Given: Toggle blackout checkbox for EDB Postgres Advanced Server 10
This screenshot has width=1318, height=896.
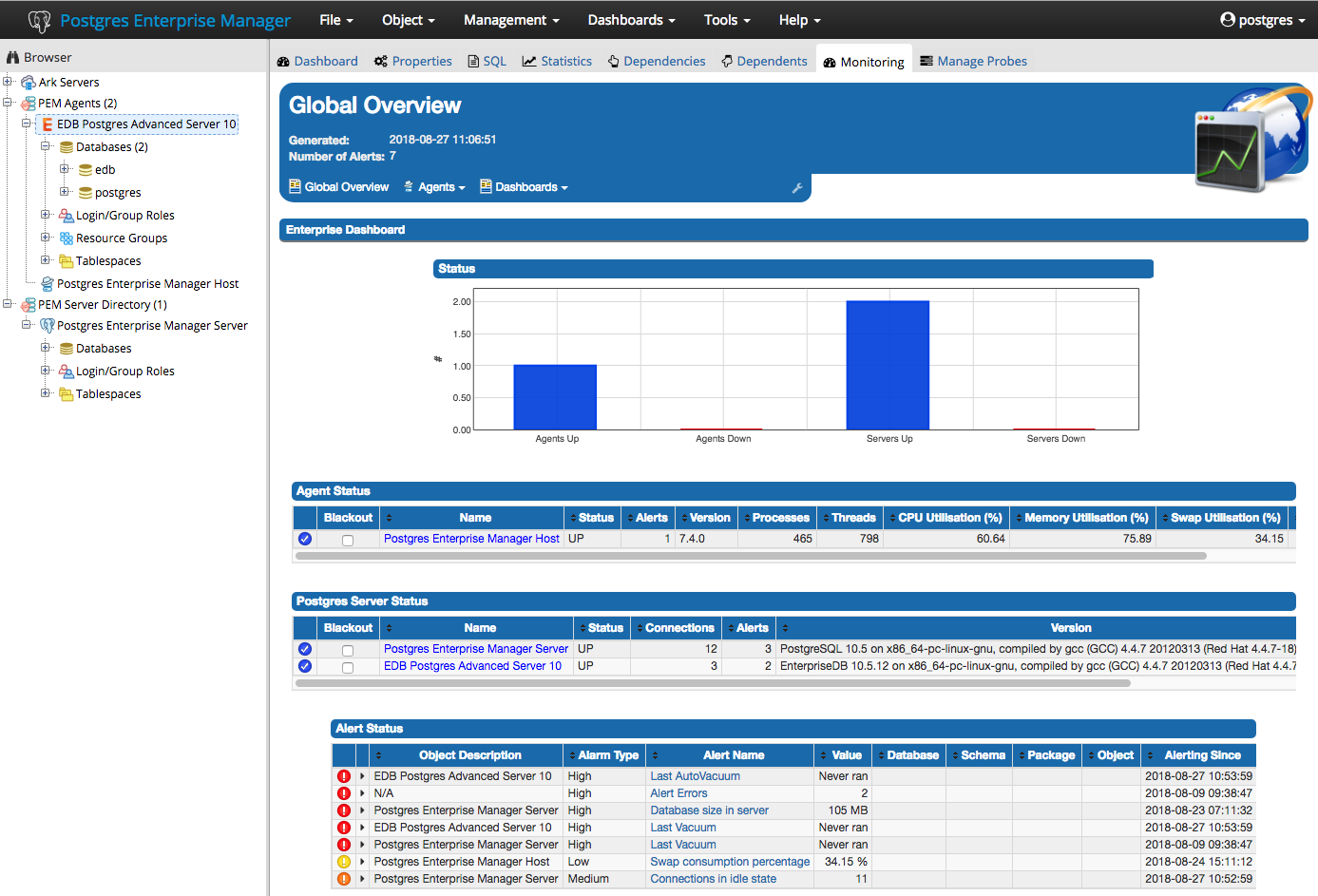Looking at the screenshot, I should click(348, 668).
